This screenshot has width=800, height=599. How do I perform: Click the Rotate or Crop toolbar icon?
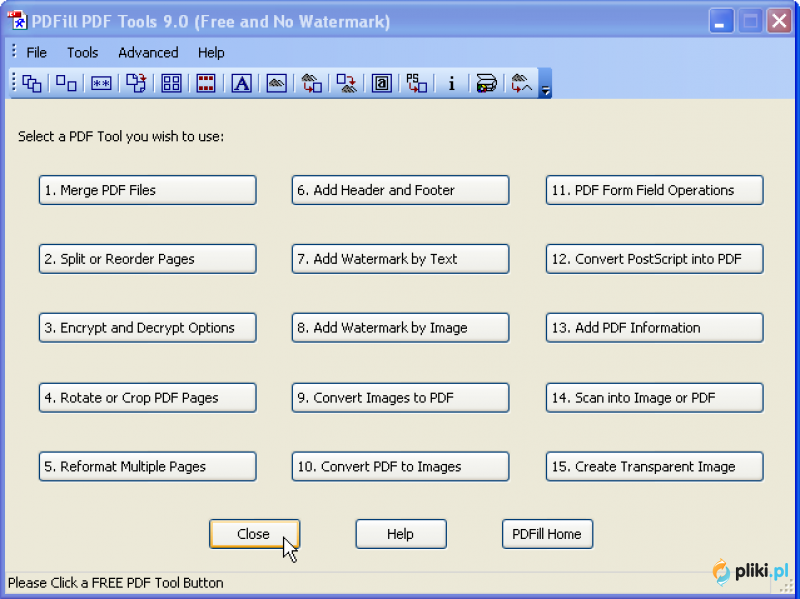point(136,83)
